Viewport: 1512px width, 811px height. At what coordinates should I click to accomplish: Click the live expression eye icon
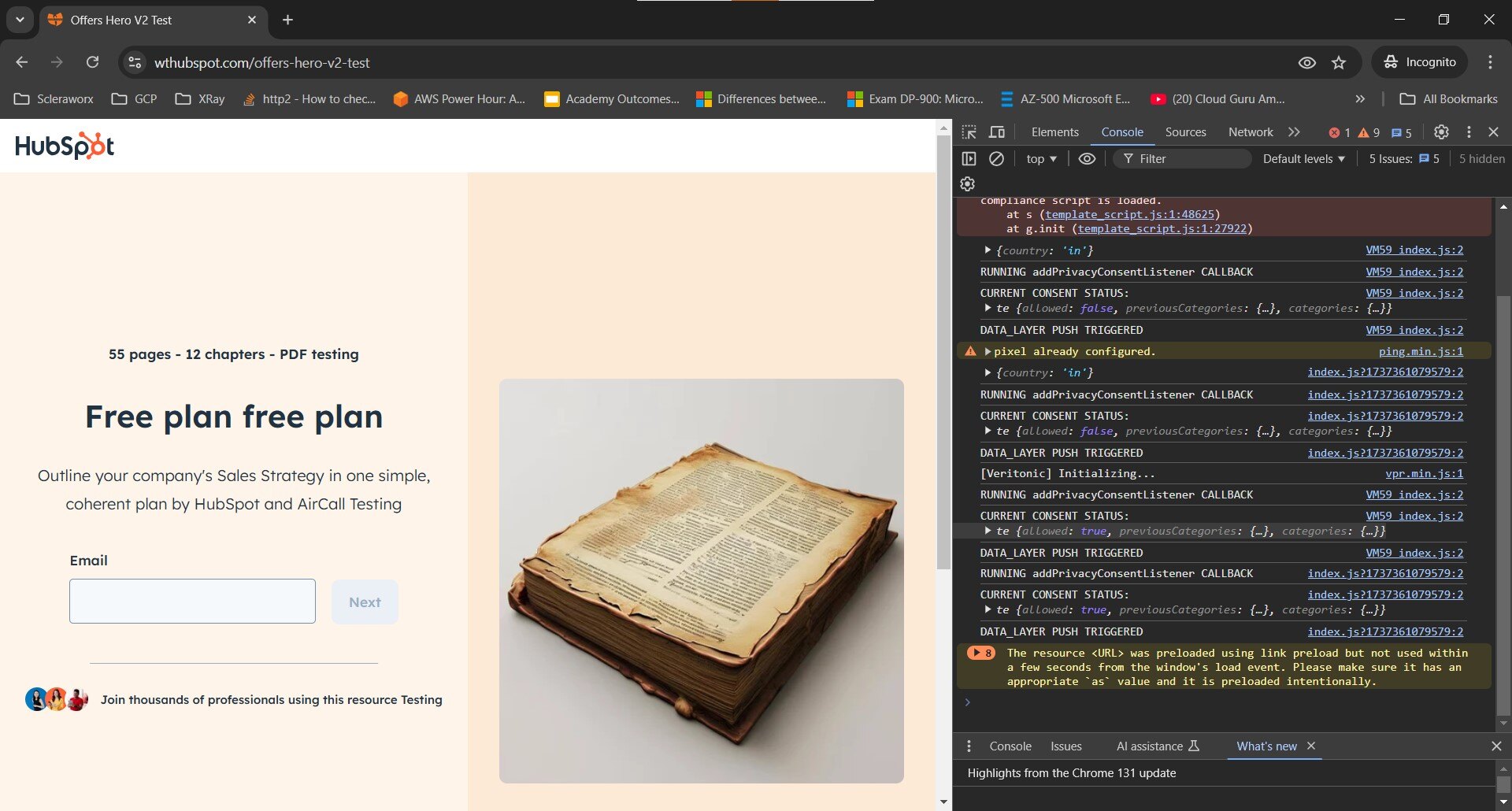coord(1087,159)
